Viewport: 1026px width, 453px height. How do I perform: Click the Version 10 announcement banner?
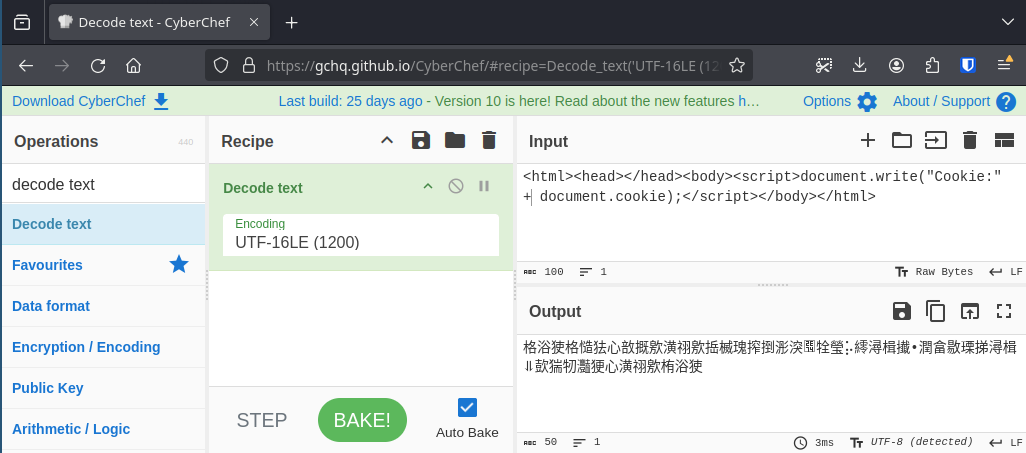(x=519, y=101)
